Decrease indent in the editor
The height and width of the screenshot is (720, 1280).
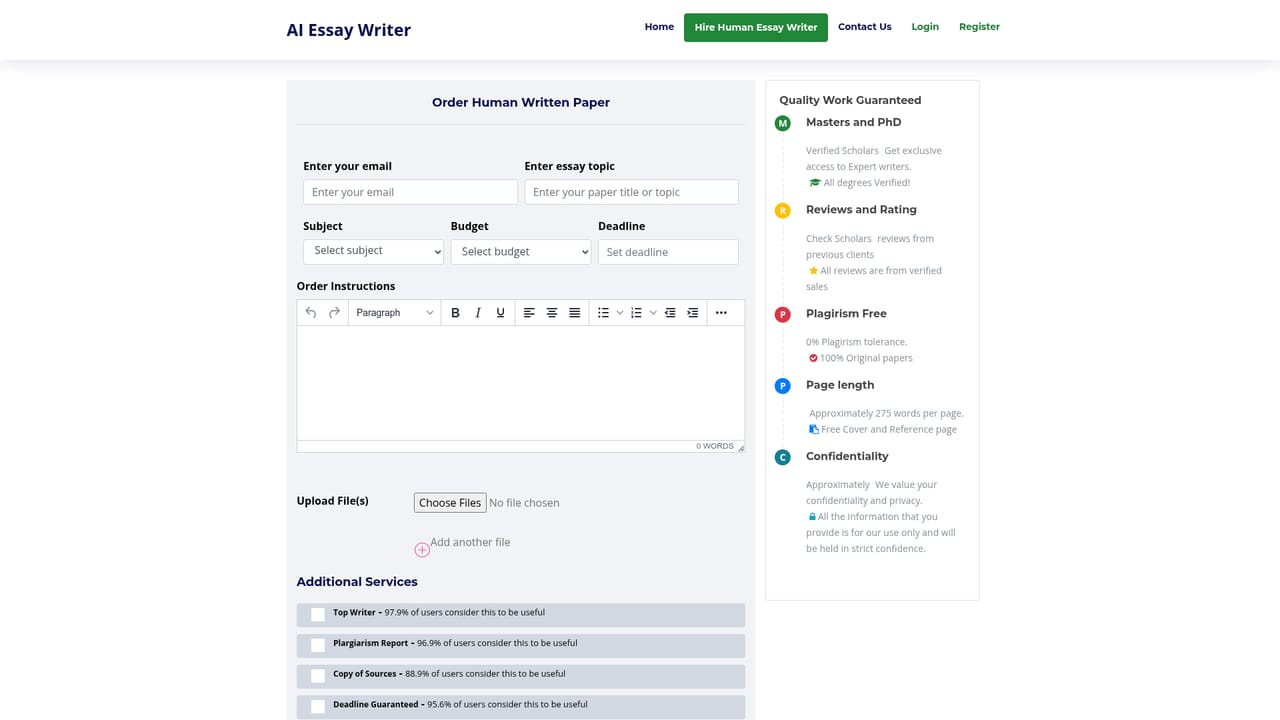(670, 313)
